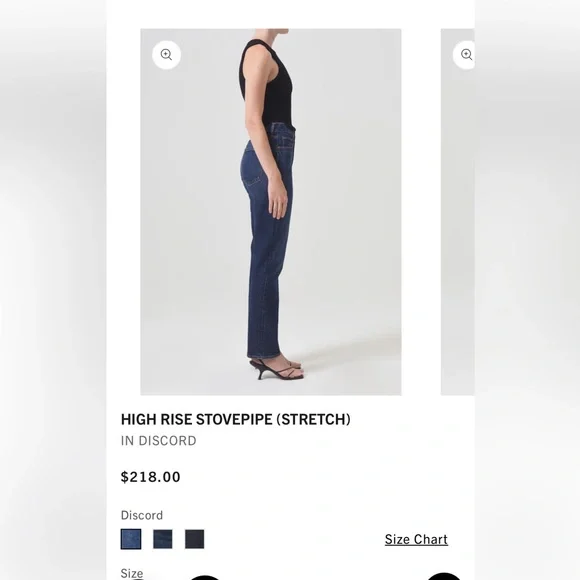Select the selected Discord blue swatch
The width and height of the screenshot is (580, 580).
coord(131,539)
